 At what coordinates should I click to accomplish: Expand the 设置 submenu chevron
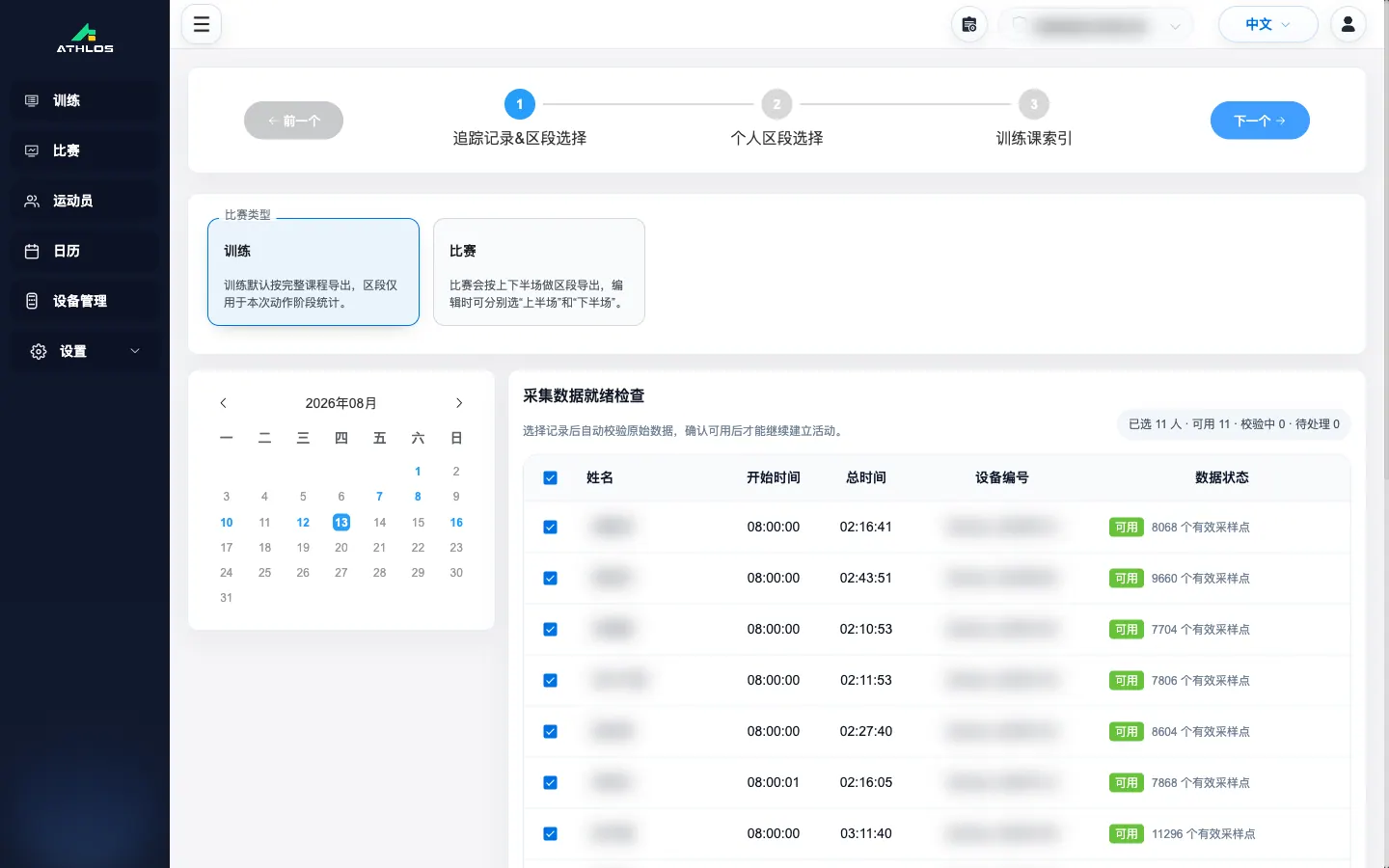(135, 351)
